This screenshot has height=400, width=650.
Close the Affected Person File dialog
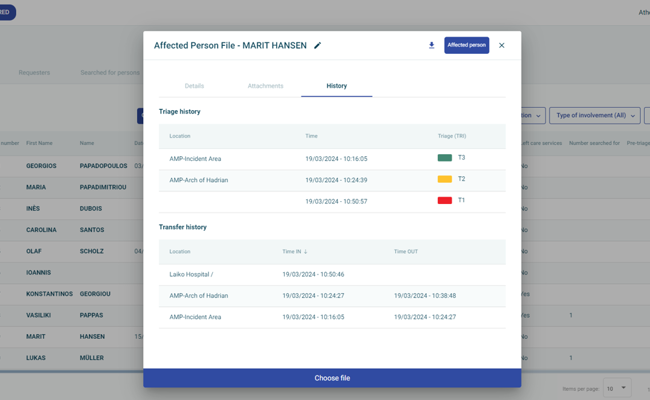pyautogui.click(x=502, y=45)
